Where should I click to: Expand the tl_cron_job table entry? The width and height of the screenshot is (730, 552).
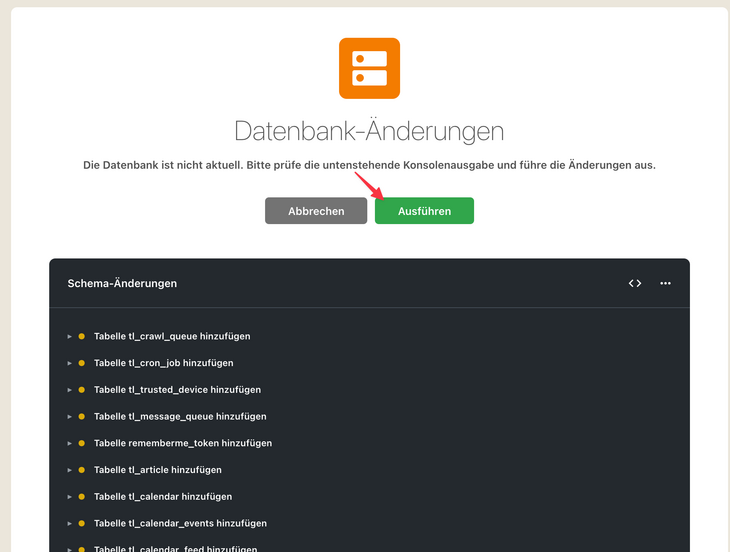tap(69, 363)
